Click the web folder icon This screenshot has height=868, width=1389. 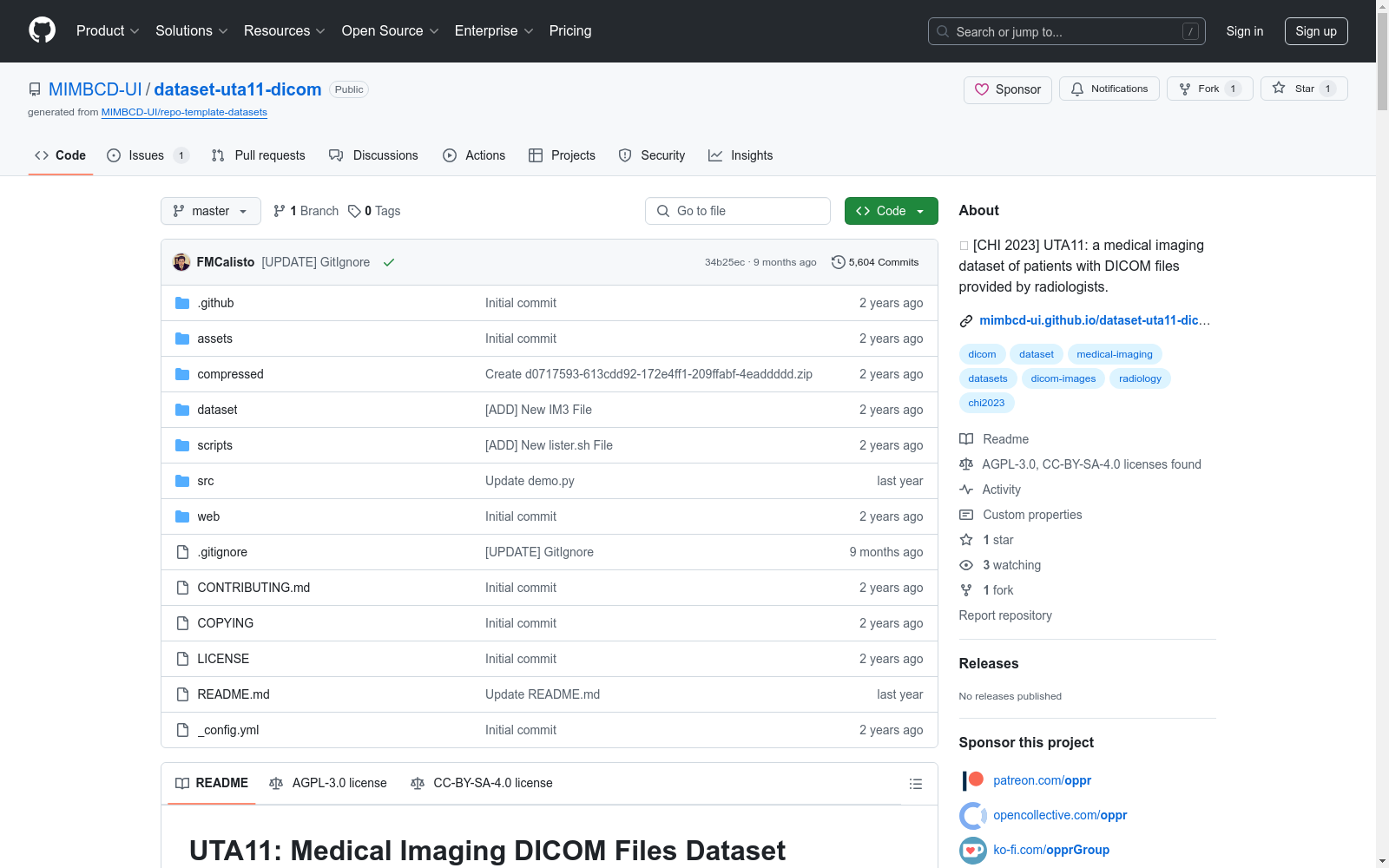pos(182,516)
